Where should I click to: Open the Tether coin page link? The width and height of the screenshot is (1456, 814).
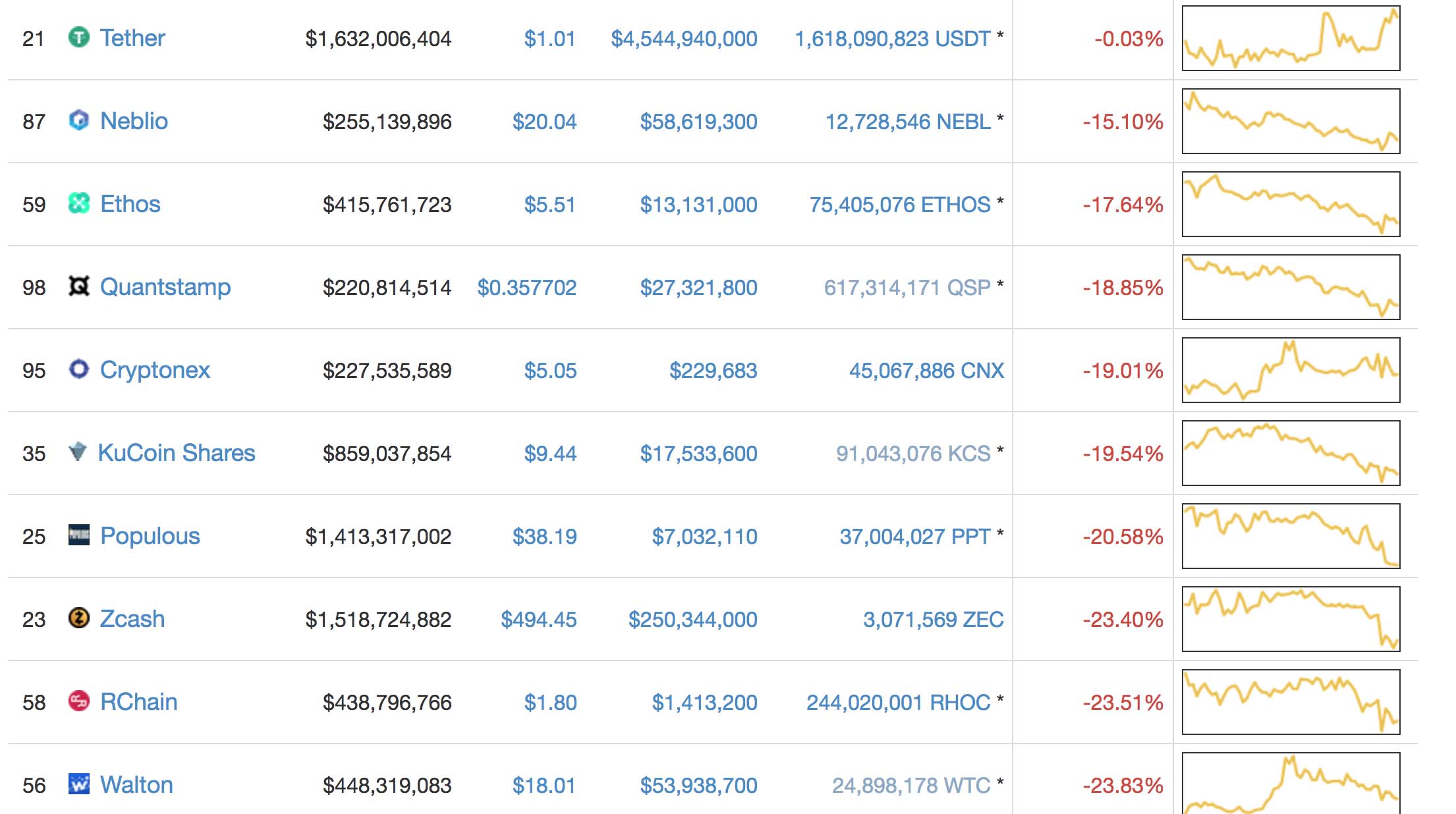click(132, 38)
